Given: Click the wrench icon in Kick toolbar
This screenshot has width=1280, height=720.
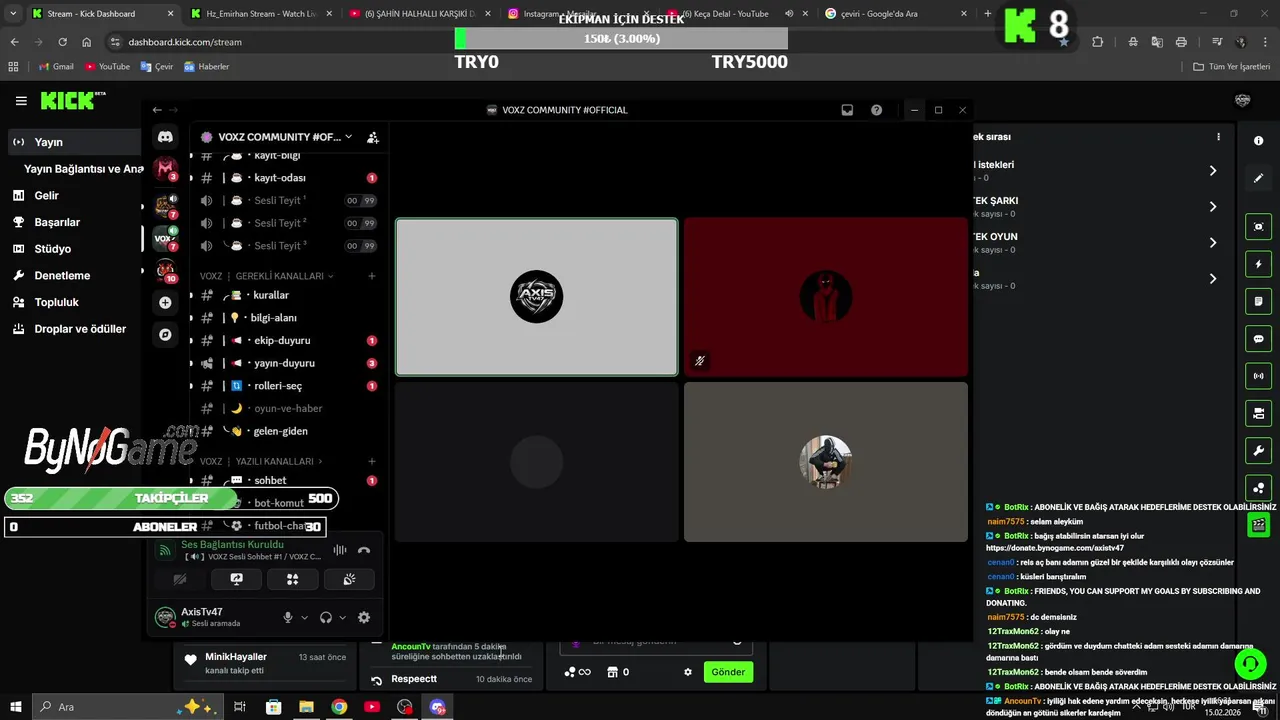Looking at the screenshot, I should click(1258, 450).
